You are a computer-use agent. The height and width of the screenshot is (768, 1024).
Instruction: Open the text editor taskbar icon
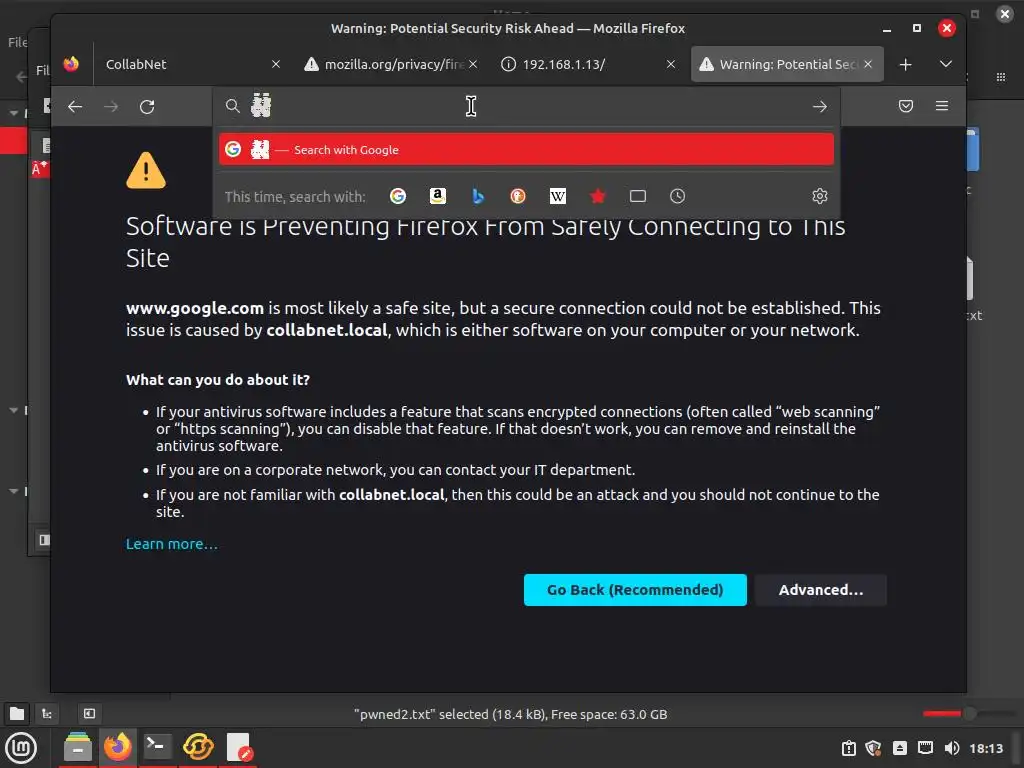(238, 747)
